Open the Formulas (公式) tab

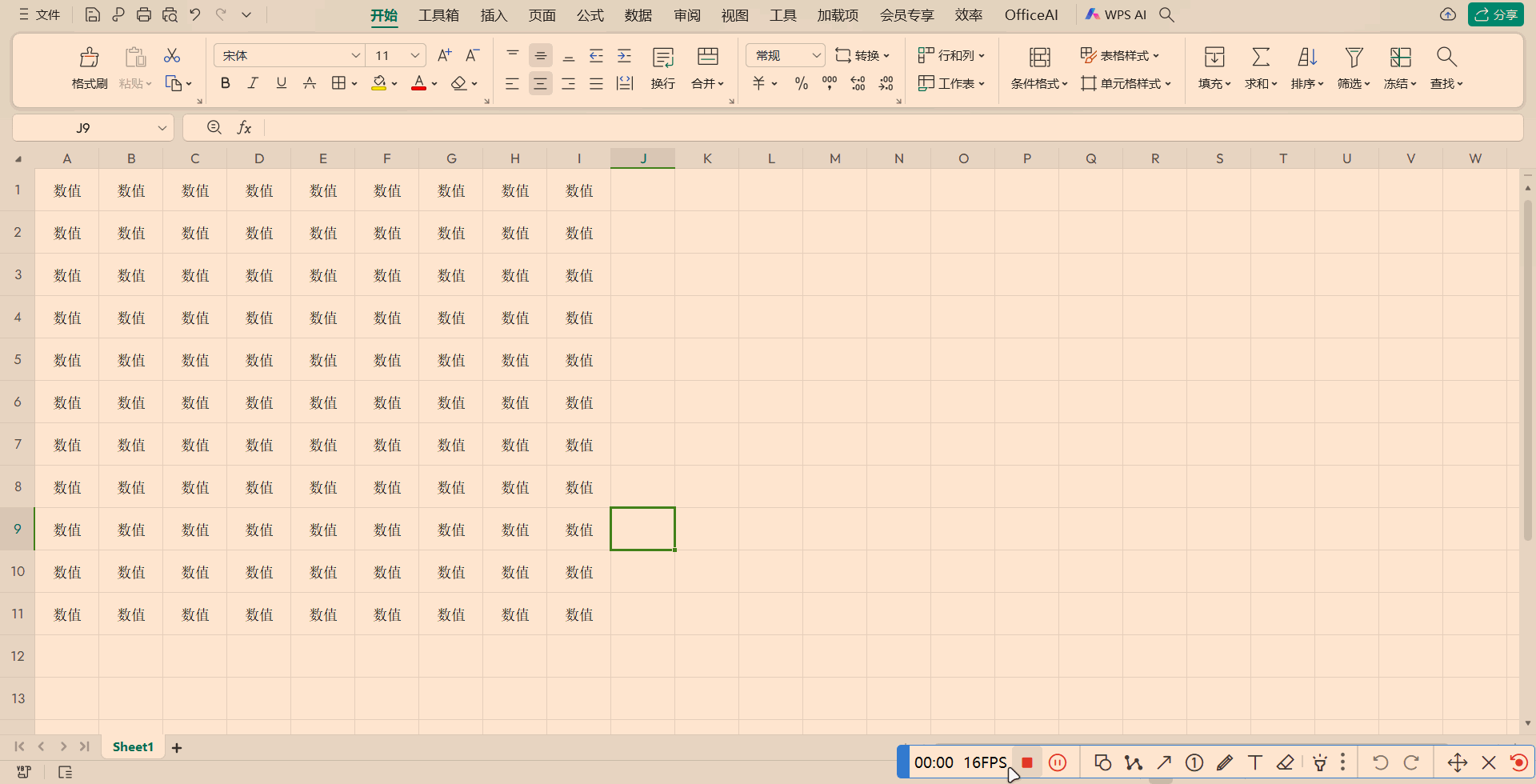pos(590,15)
